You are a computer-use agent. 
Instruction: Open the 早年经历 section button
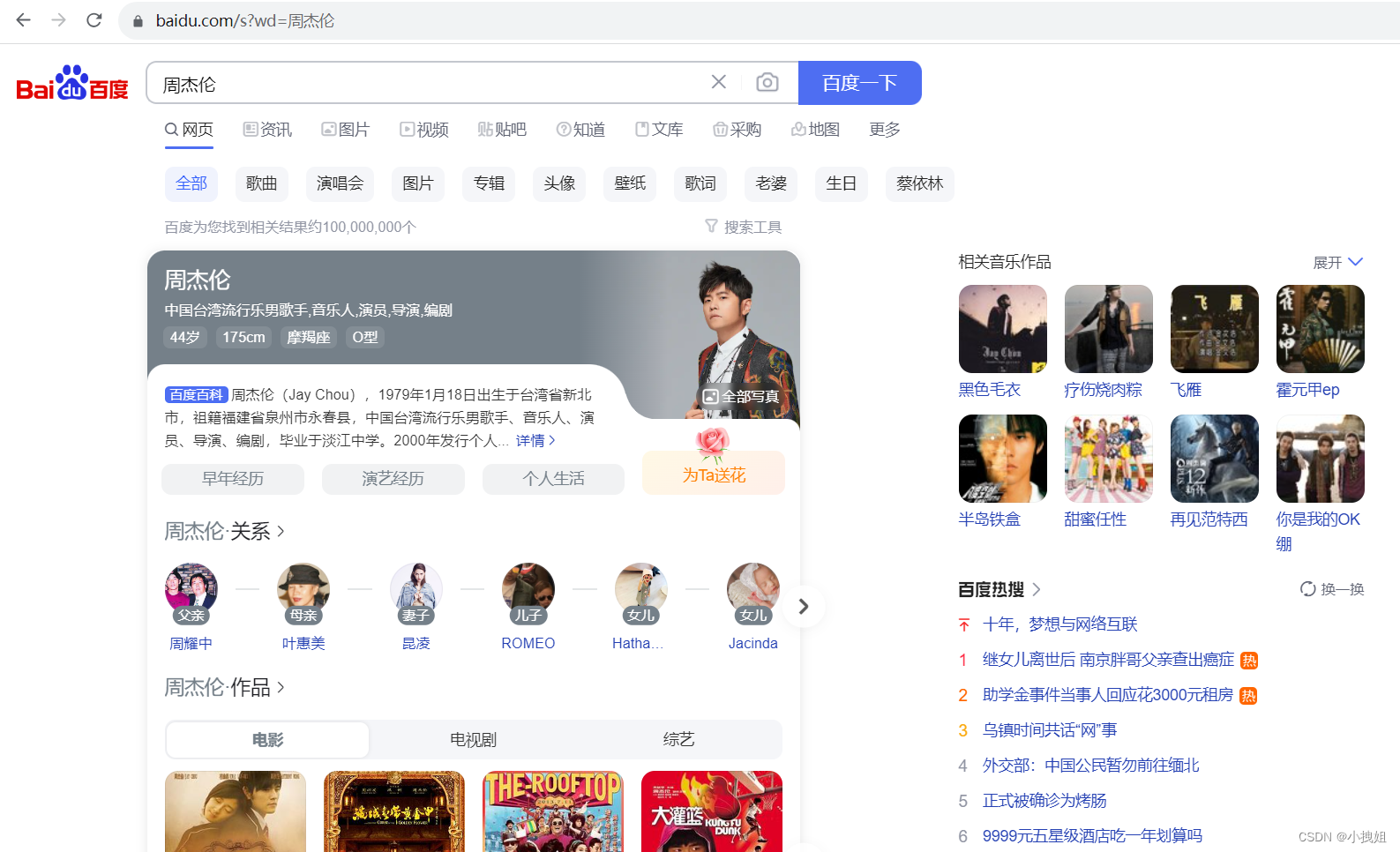coord(233,479)
